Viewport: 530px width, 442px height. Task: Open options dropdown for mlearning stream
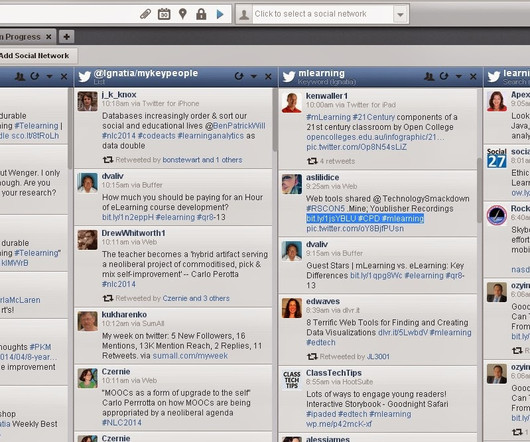tap(459, 77)
